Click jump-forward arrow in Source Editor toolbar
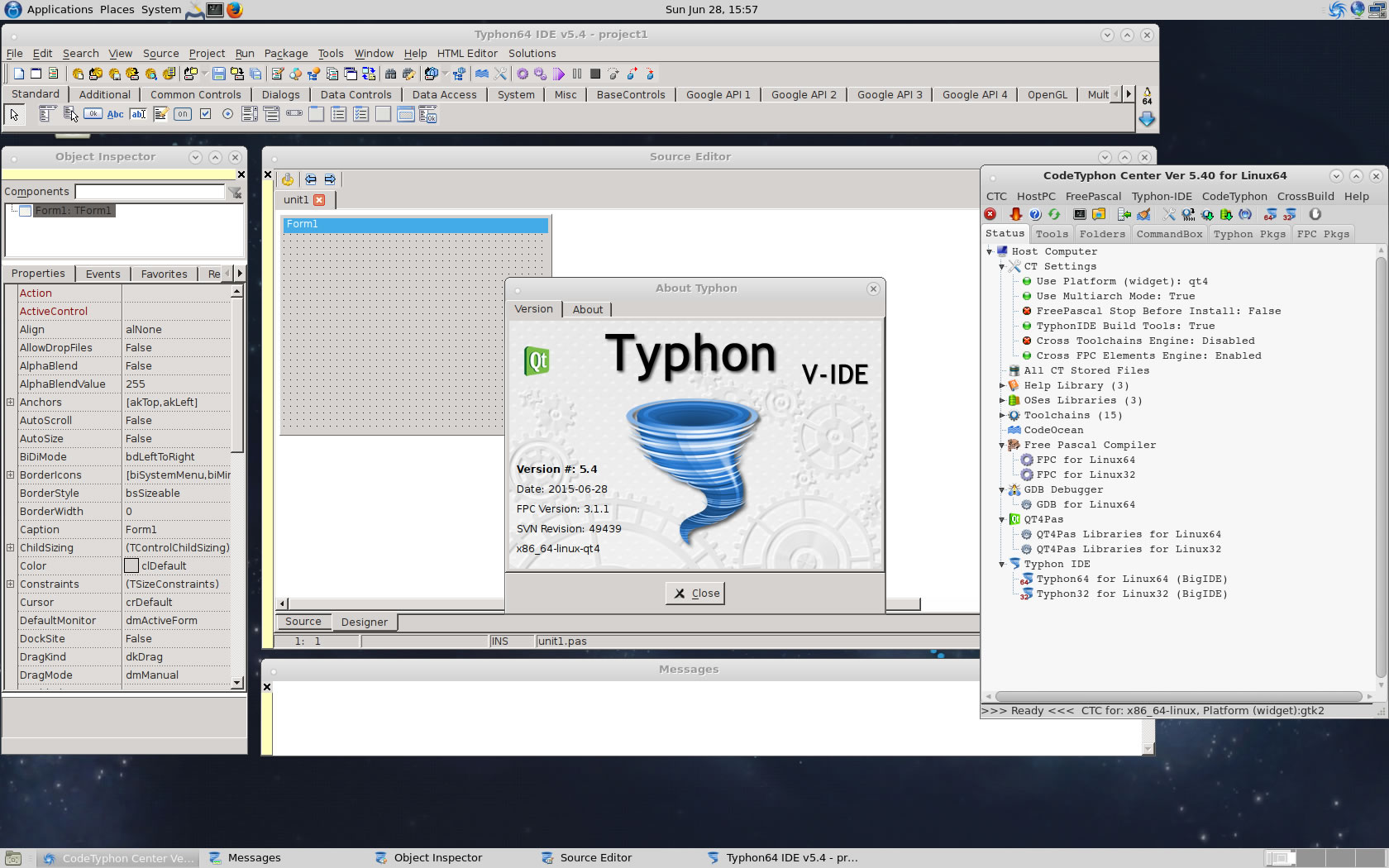 click(330, 179)
